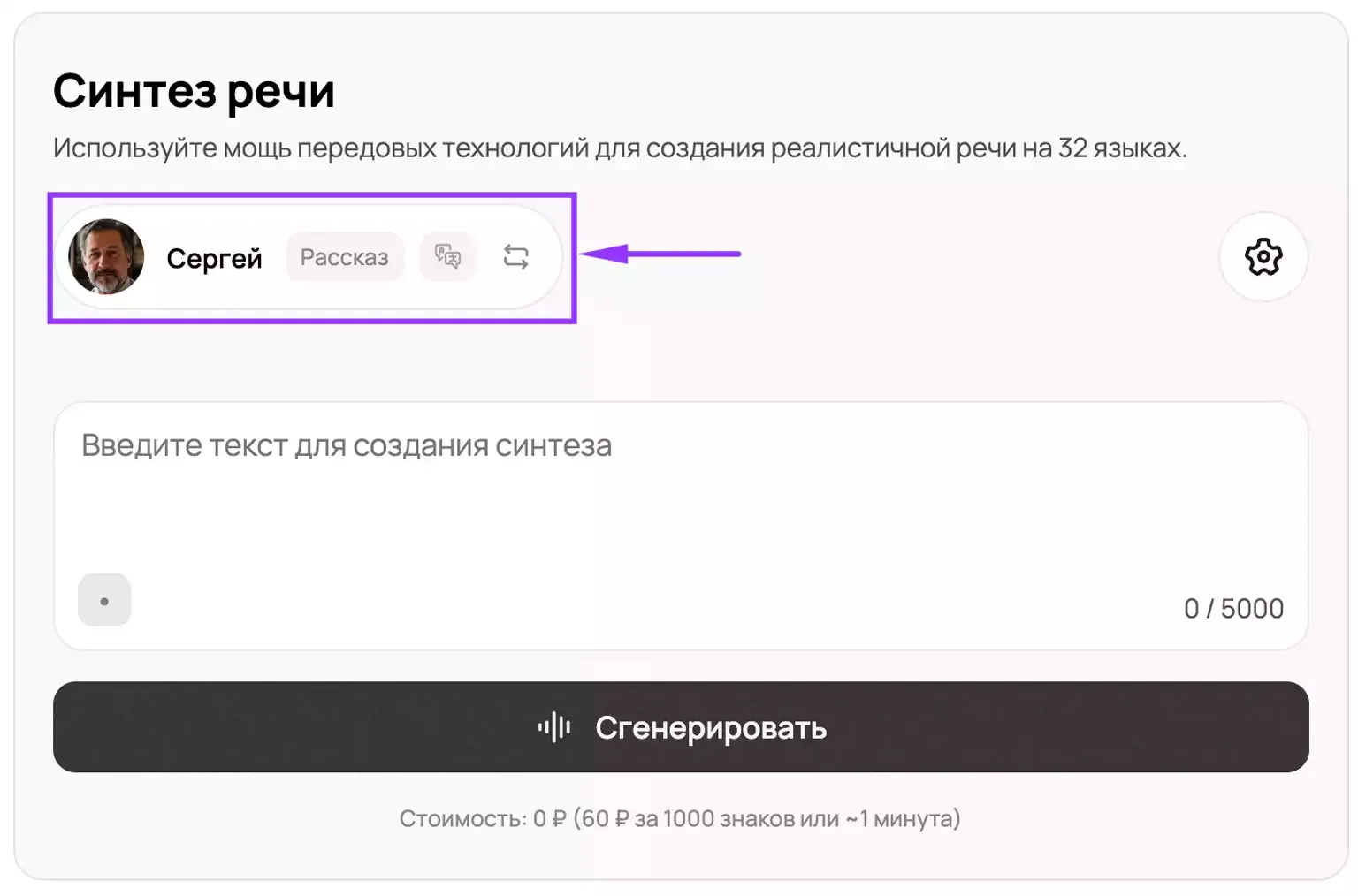Click the translation languages icon
This screenshot has height=896, width=1358.
tap(447, 257)
